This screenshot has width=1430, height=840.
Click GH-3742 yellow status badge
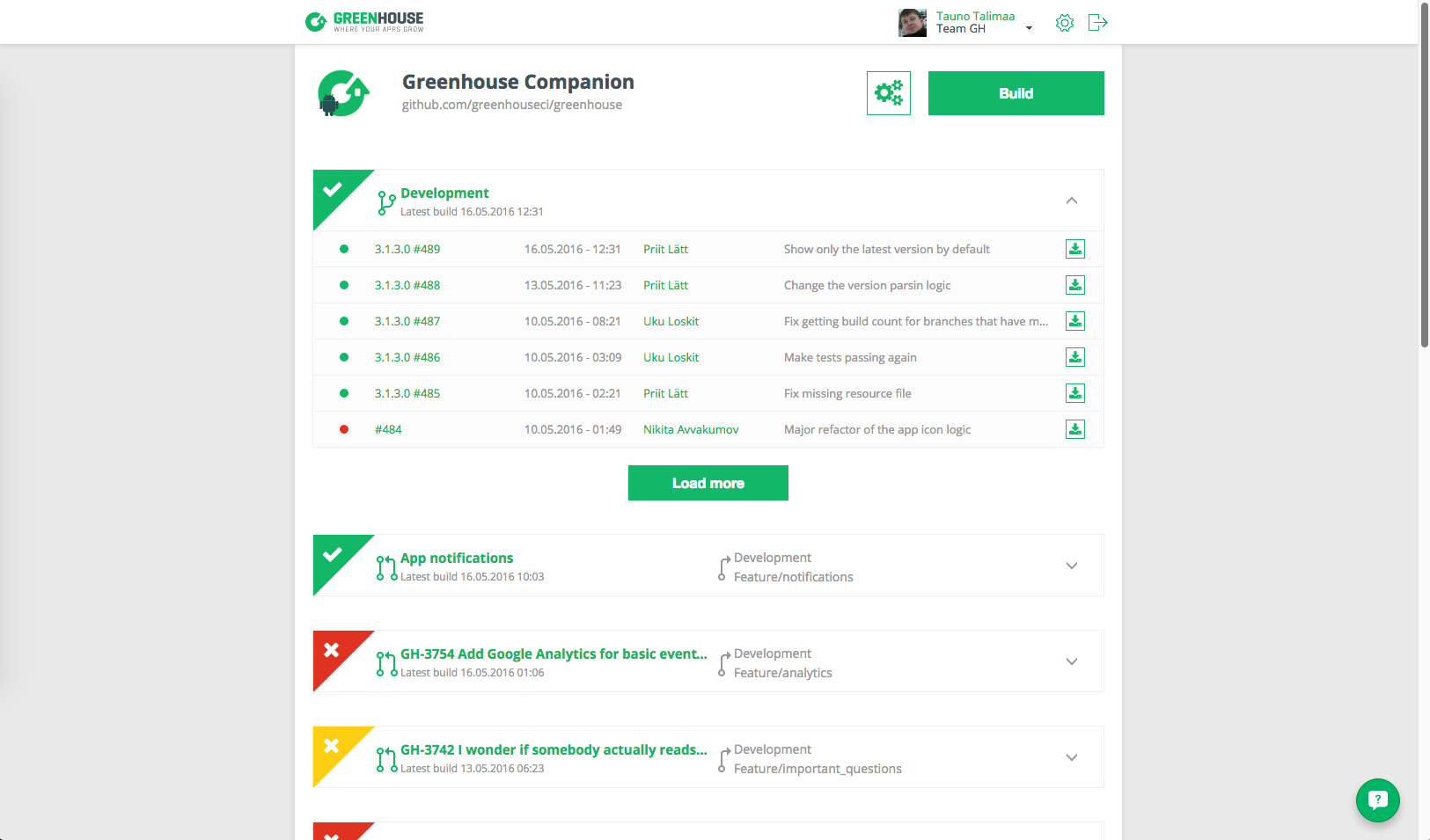click(x=334, y=747)
